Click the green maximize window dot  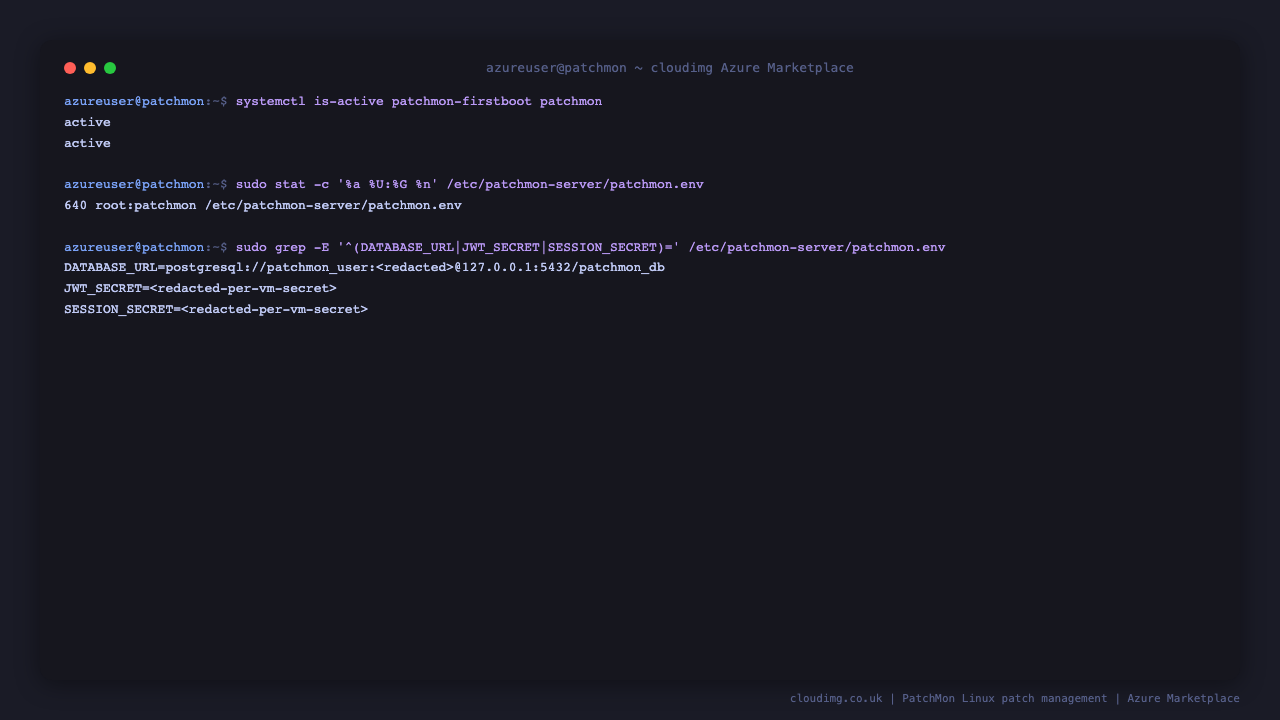(110, 68)
